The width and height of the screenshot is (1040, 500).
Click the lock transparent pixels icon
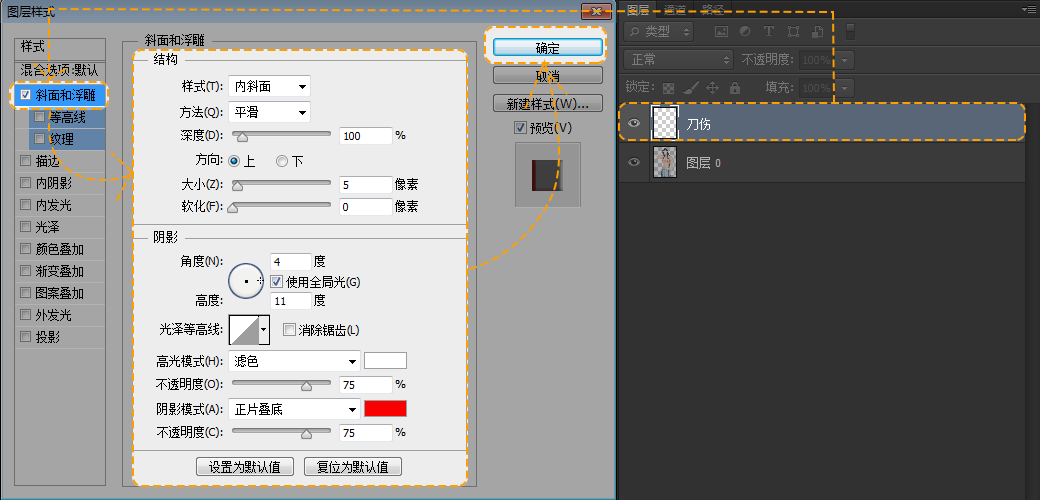(669, 87)
